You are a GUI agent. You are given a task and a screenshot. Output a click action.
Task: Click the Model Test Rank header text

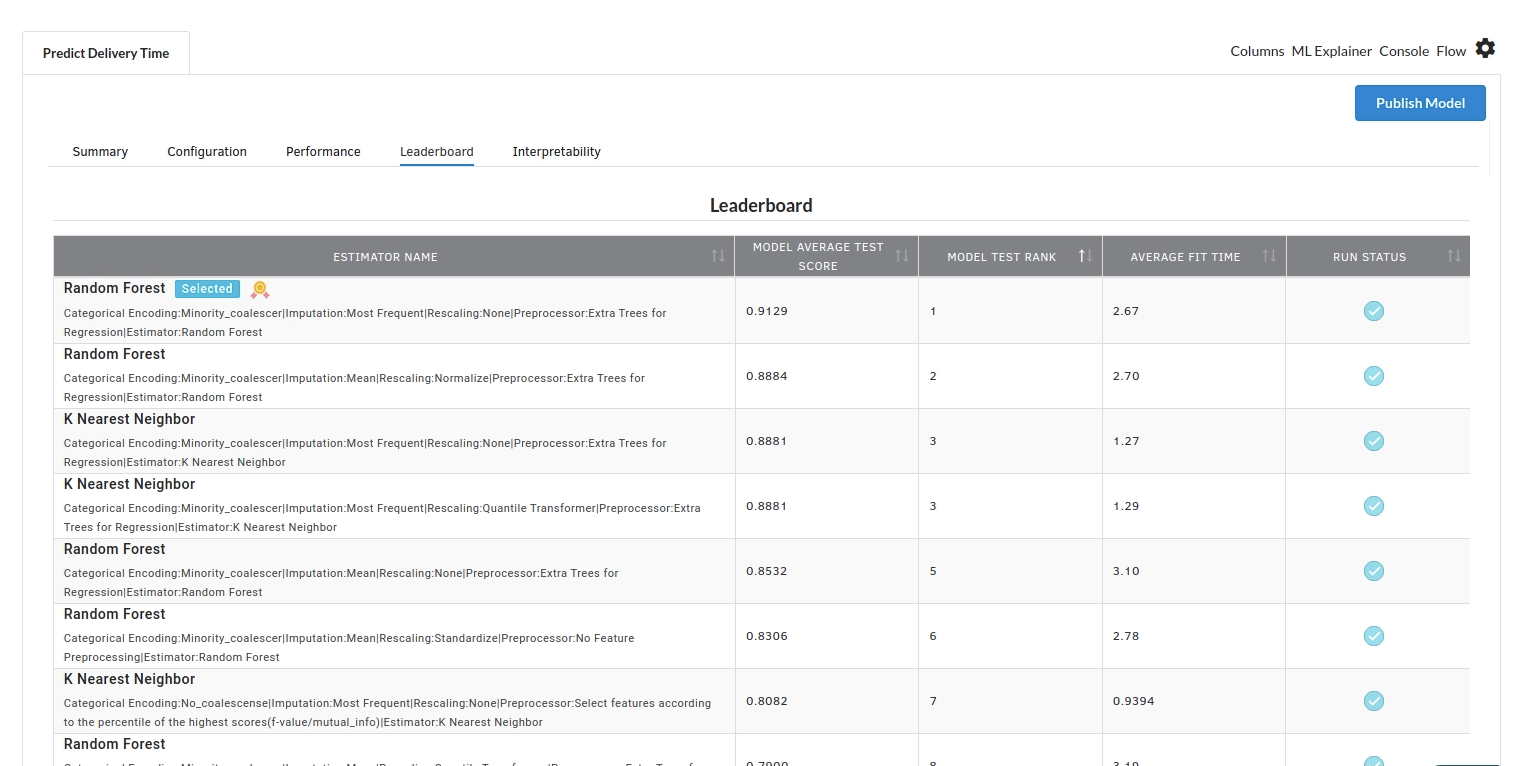click(1001, 257)
